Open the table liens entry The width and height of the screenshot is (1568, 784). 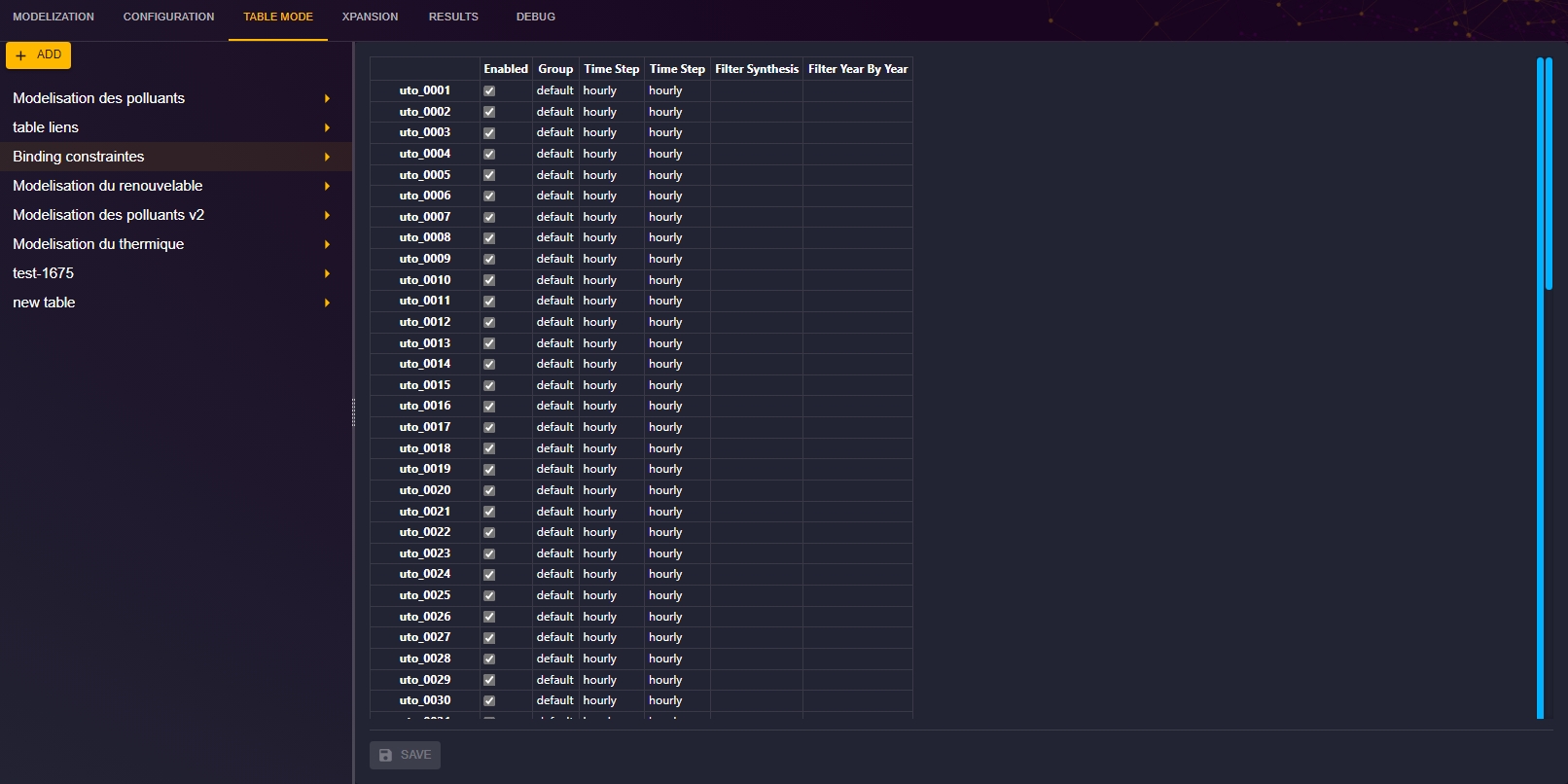click(x=176, y=127)
